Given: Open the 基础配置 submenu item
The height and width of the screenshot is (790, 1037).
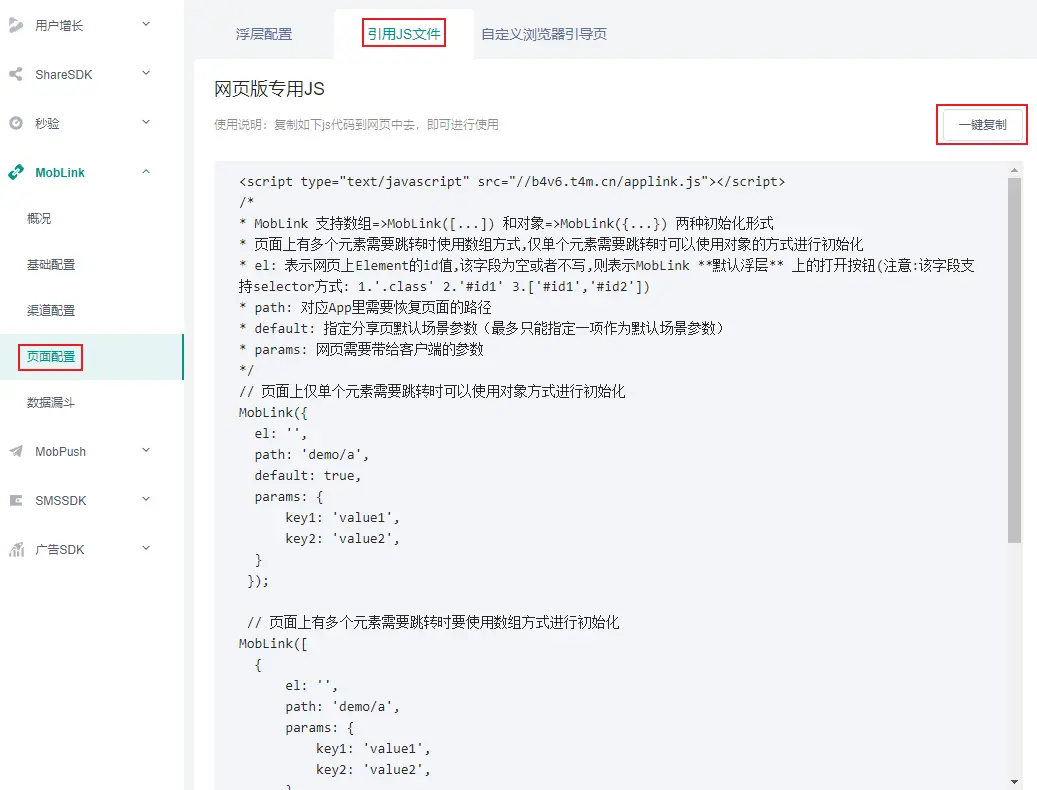Looking at the screenshot, I should 51,264.
